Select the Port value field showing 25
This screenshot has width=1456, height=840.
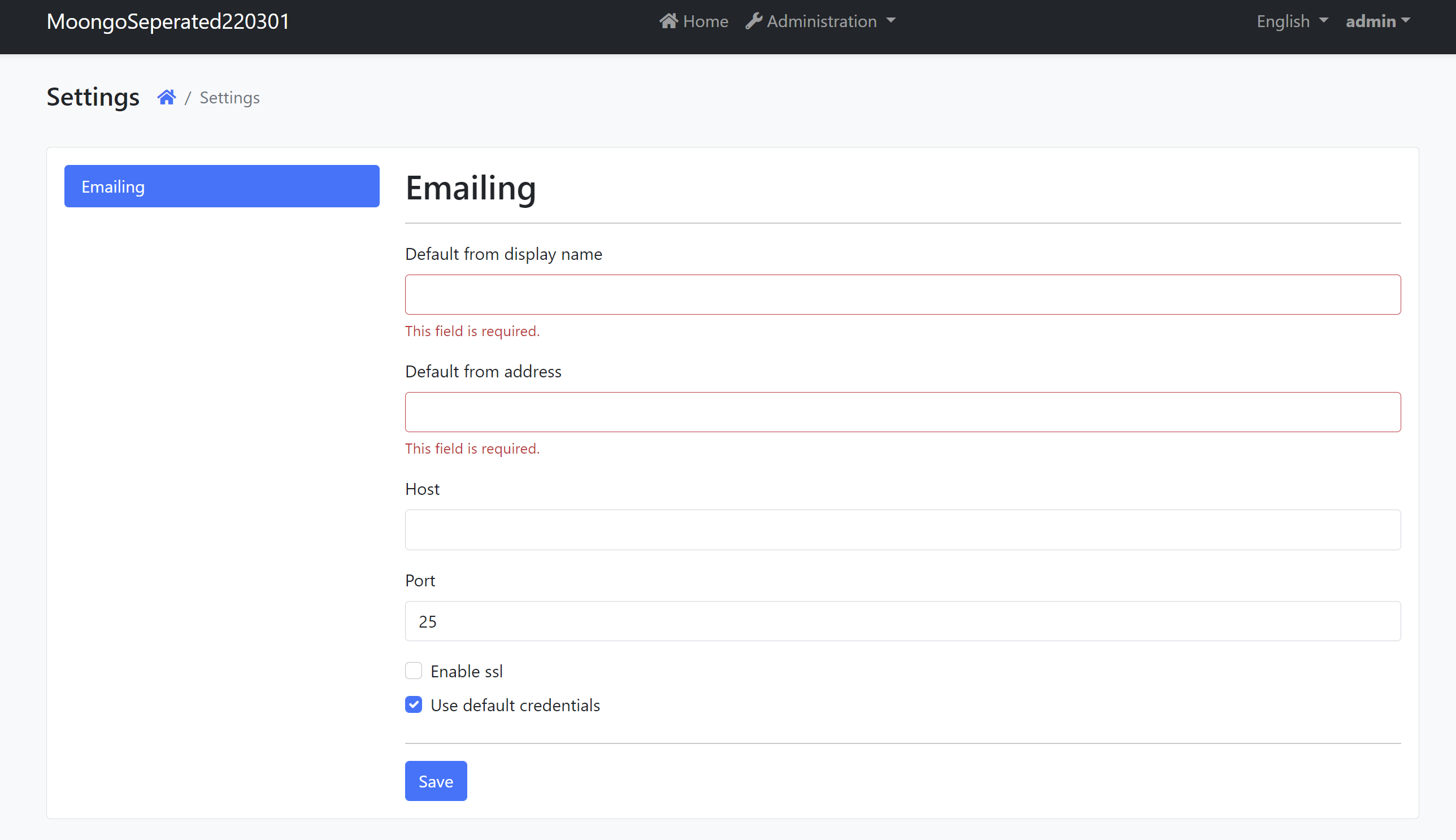click(x=902, y=621)
